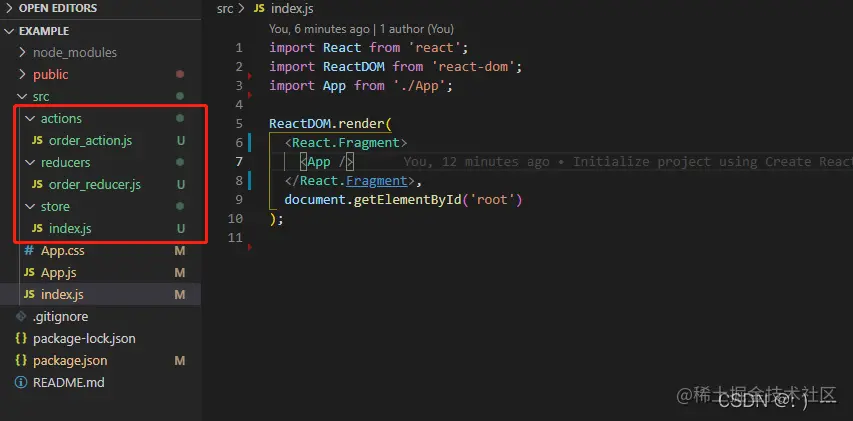Click the hash icon of App.css
The width and height of the screenshot is (853, 421).
29,251
